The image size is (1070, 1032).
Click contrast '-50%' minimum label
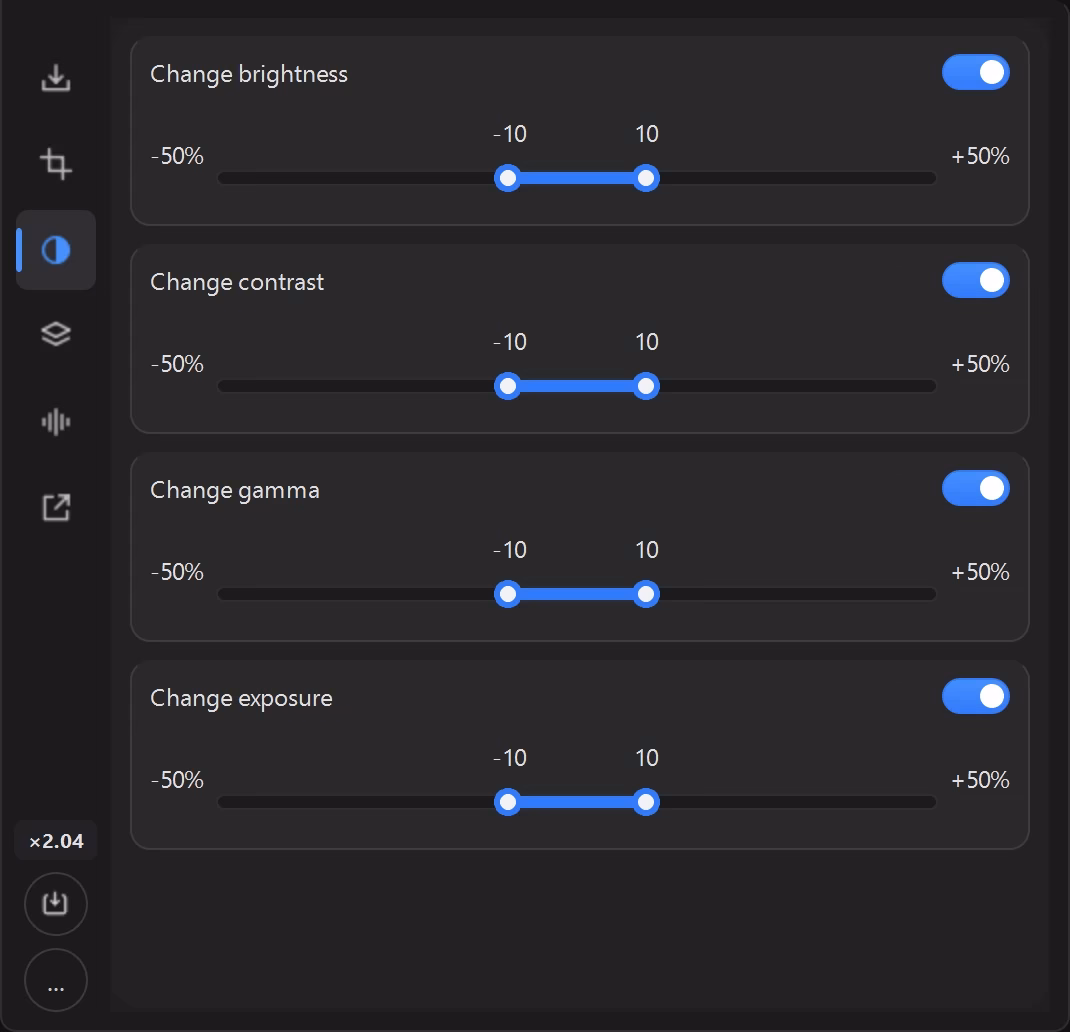point(177,364)
